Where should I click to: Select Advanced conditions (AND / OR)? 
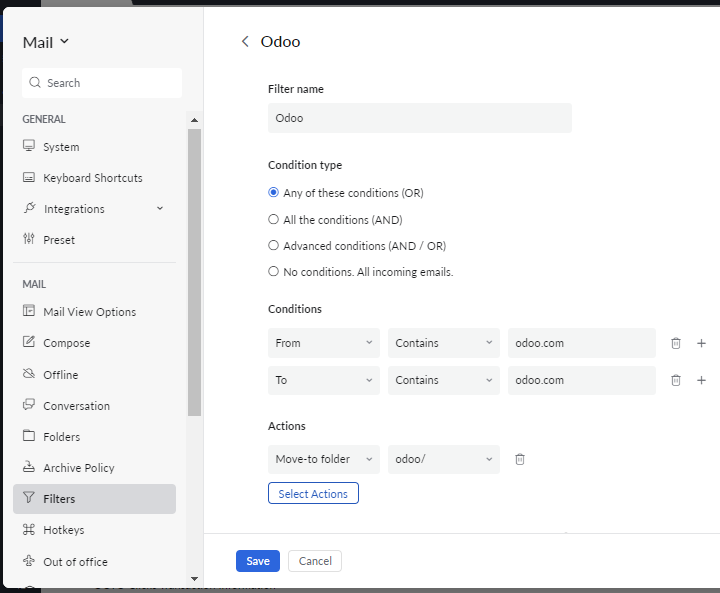[x=273, y=245]
